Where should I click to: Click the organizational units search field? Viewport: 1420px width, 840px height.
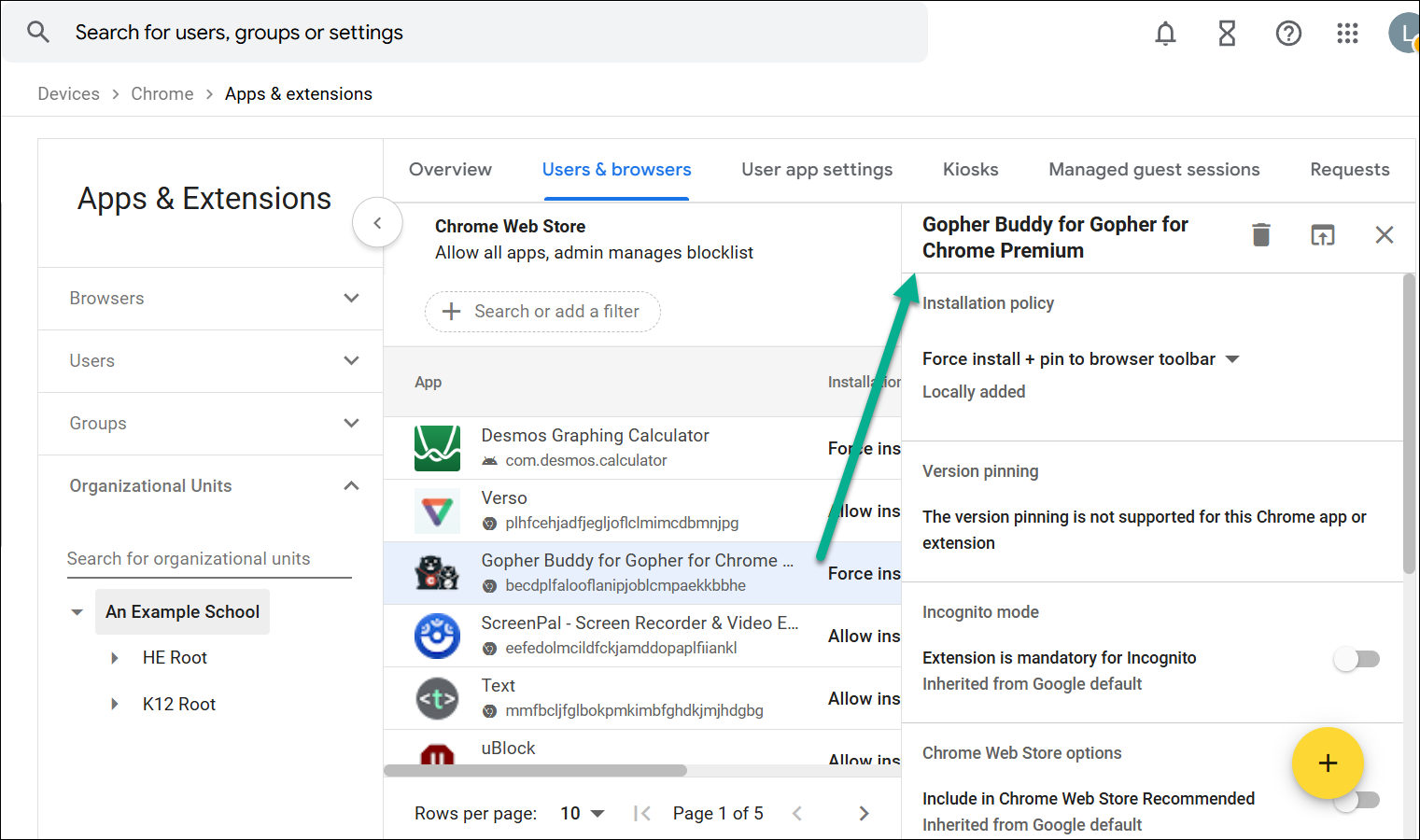coord(209,559)
